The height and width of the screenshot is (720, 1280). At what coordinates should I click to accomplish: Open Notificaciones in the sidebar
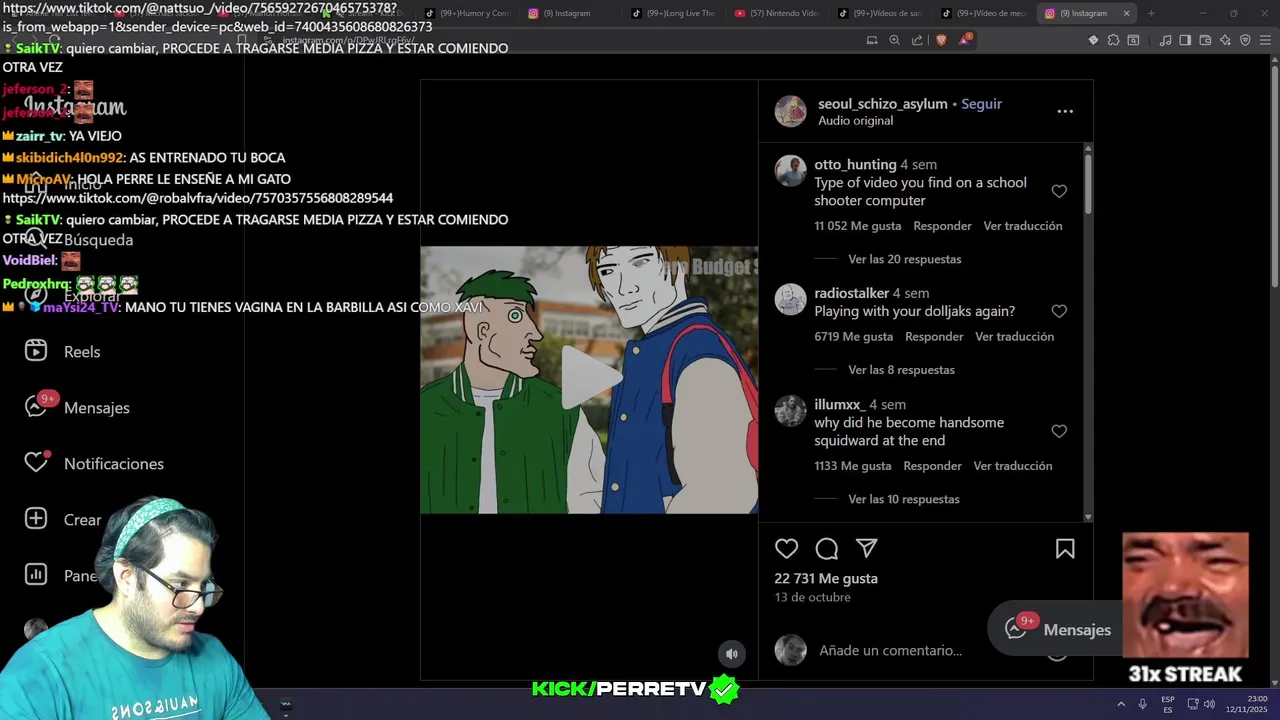114,464
